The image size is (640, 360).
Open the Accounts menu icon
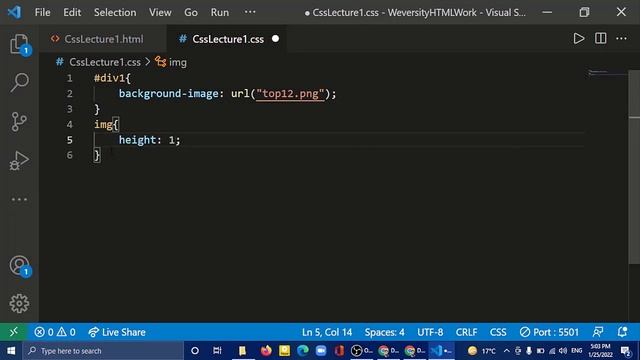[x=19, y=266]
